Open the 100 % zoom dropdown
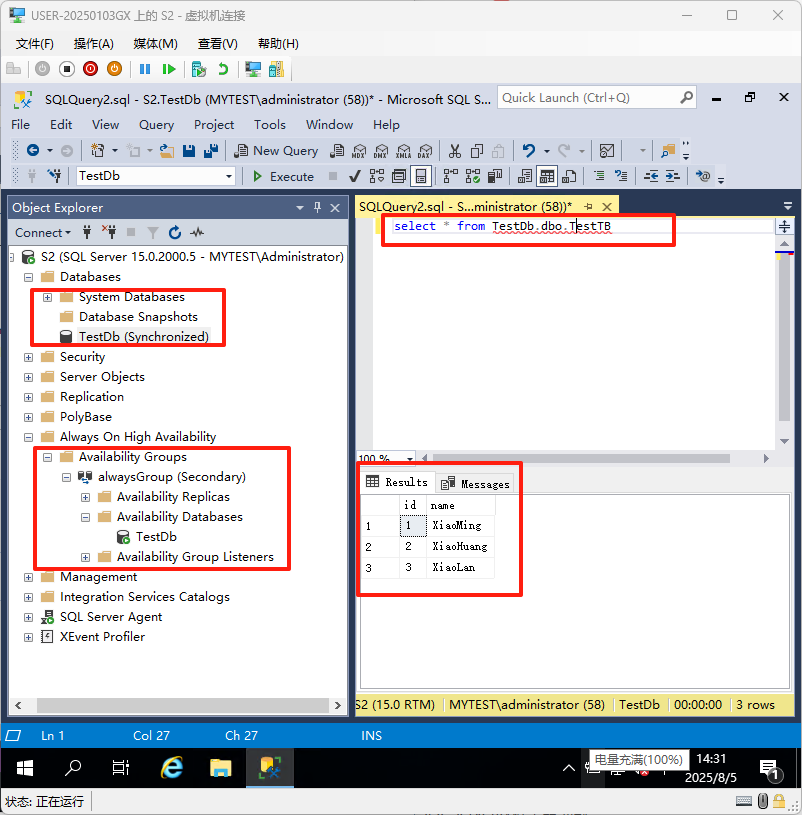The width and height of the screenshot is (802, 815). click(x=410, y=458)
